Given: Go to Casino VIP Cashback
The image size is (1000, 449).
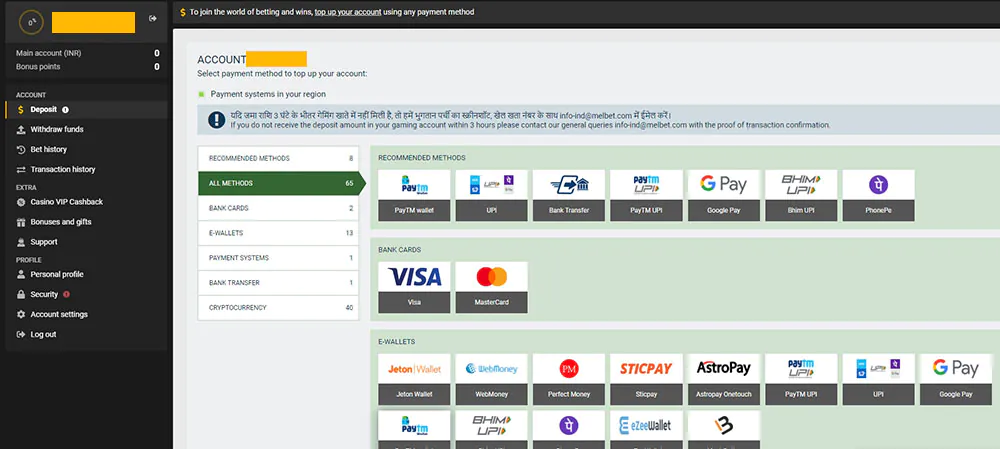Looking at the screenshot, I should point(66,202).
